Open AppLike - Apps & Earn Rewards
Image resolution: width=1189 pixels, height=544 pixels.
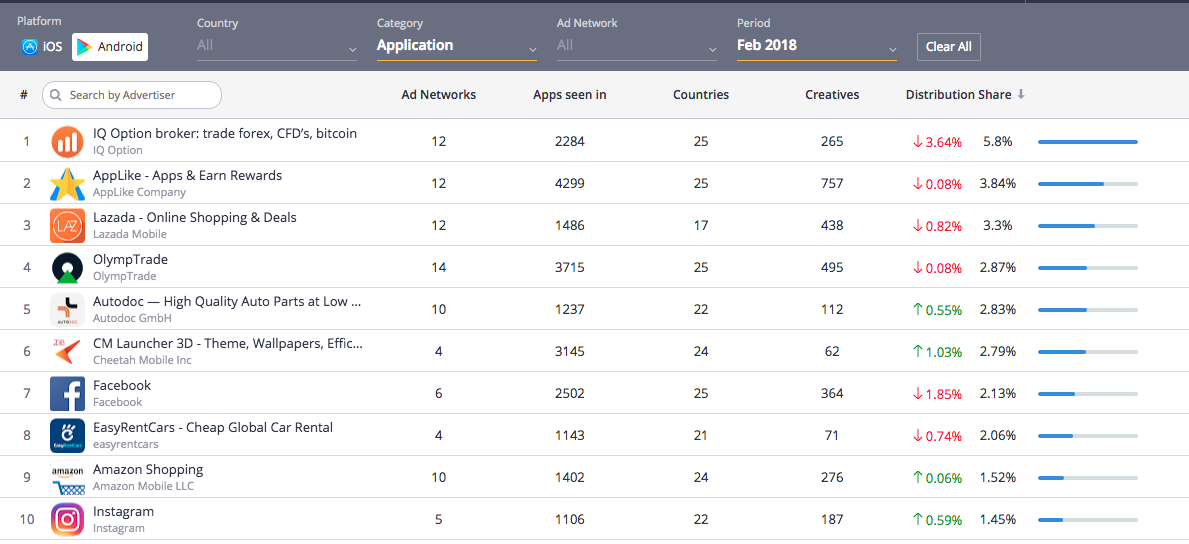click(x=187, y=175)
